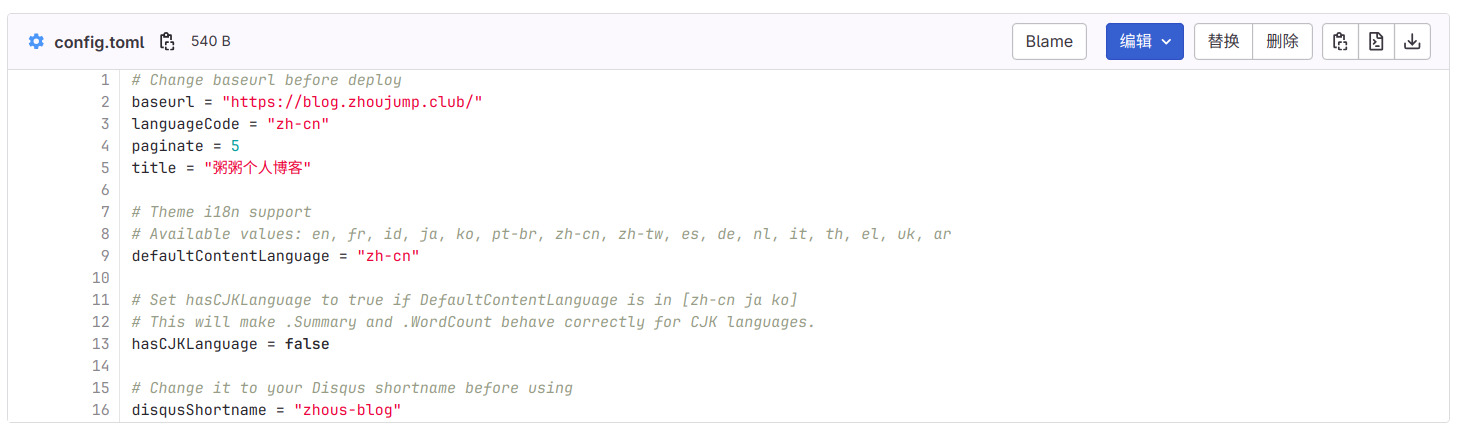Open the 编辑 edit dropdown

tap(1144, 42)
